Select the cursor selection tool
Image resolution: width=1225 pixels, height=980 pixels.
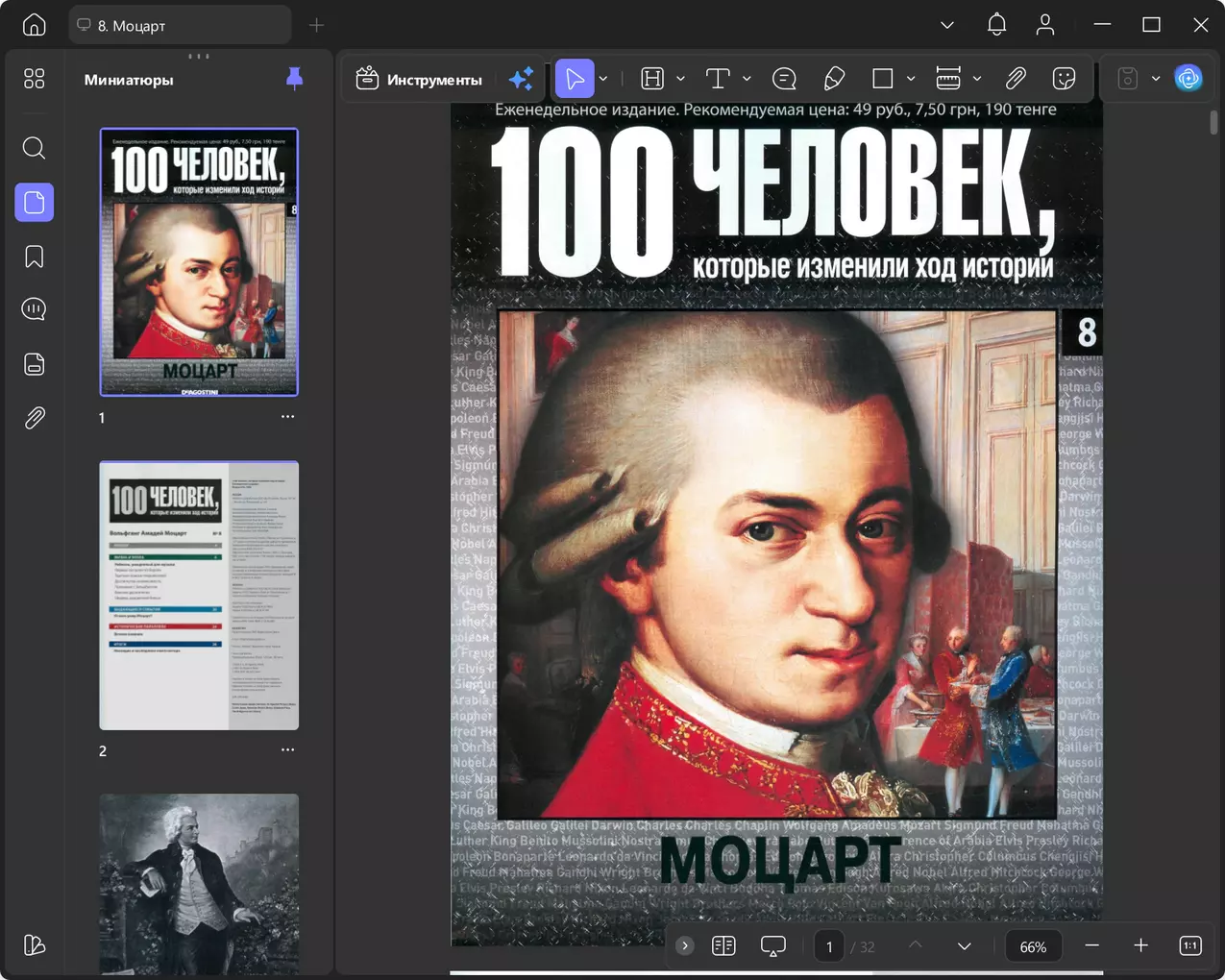click(575, 79)
